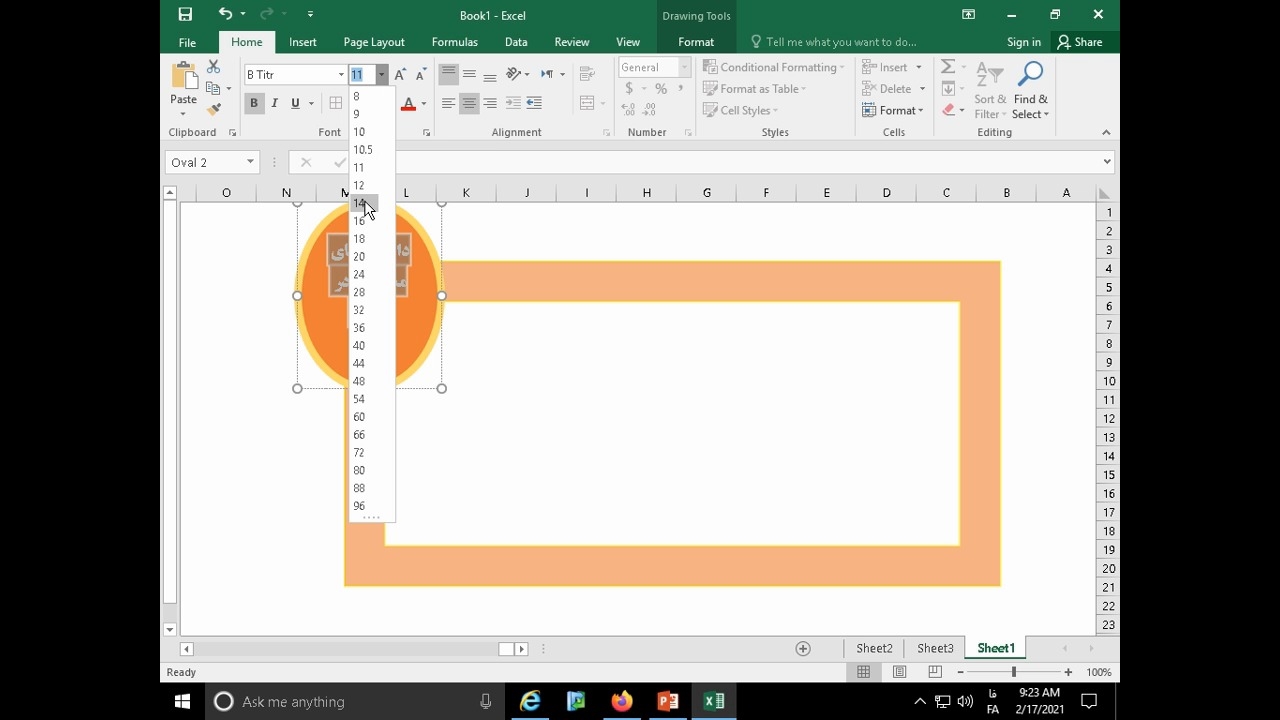
Task: Open the Format cells dropdown
Action: (891, 110)
